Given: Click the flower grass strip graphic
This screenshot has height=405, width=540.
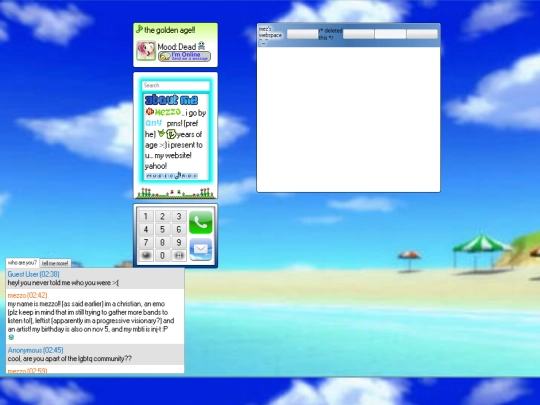Looking at the screenshot, I should tap(176, 193).
